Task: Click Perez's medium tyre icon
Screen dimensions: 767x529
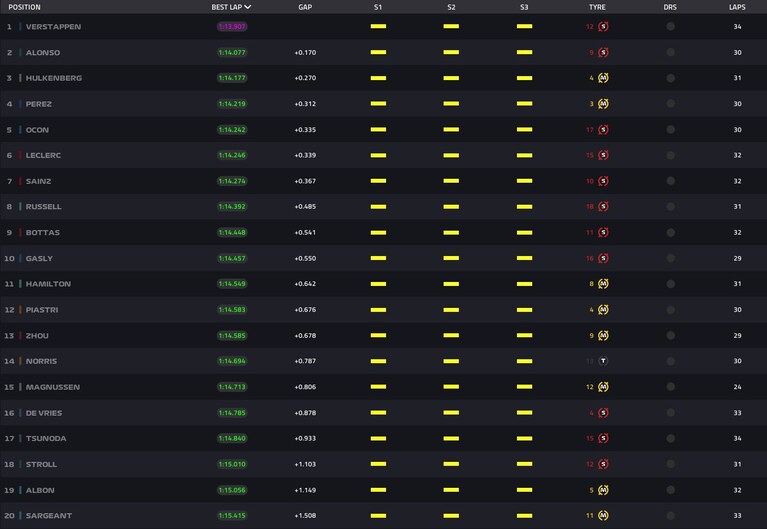Action: coord(603,104)
